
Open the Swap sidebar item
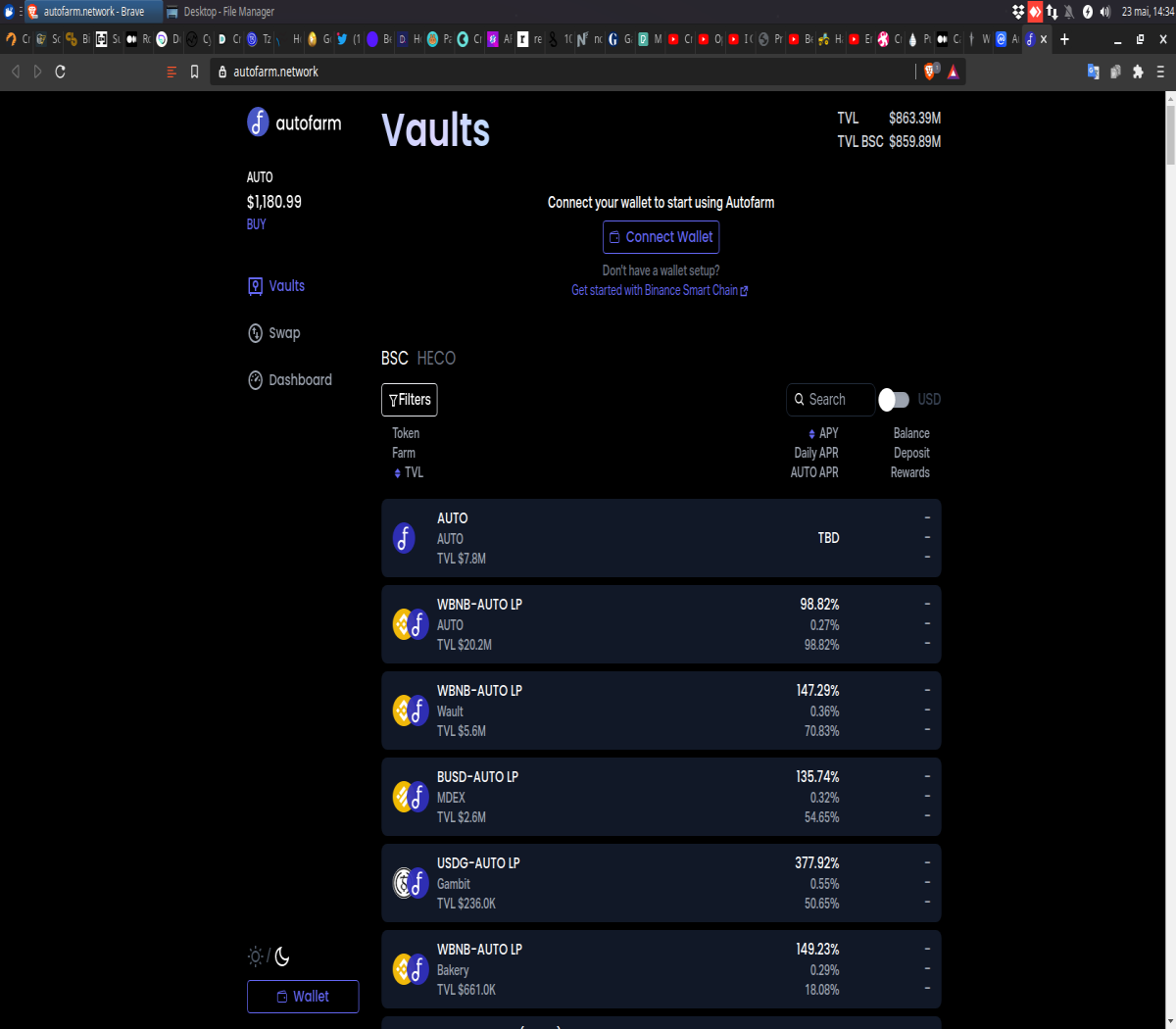pos(274,333)
